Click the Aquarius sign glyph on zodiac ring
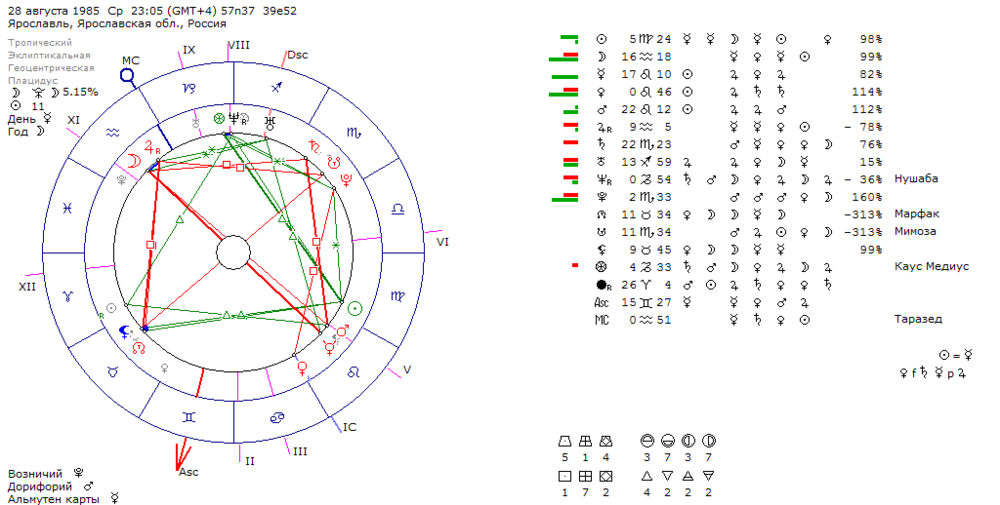Viewport: 1000px width, 505px height. pyautogui.click(x=113, y=133)
